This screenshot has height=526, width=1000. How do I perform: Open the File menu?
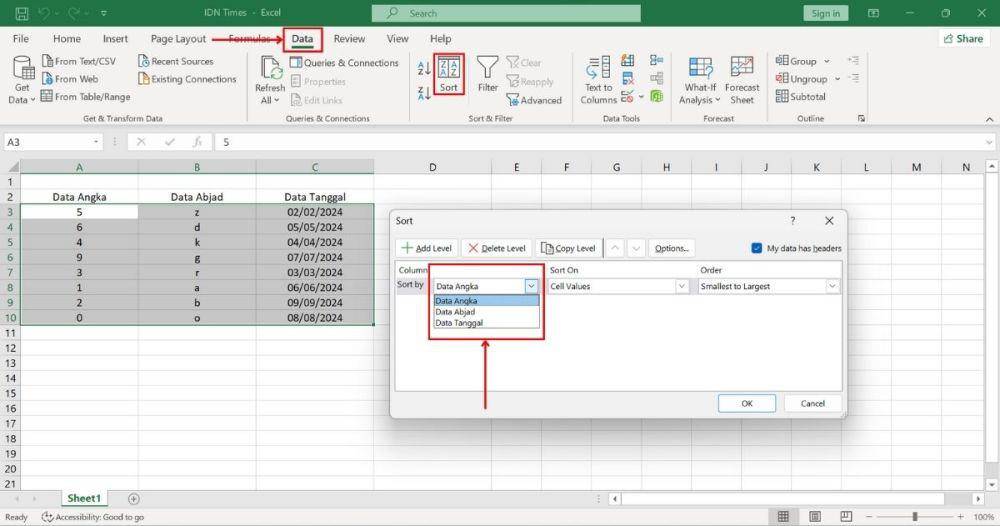[x=20, y=39]
